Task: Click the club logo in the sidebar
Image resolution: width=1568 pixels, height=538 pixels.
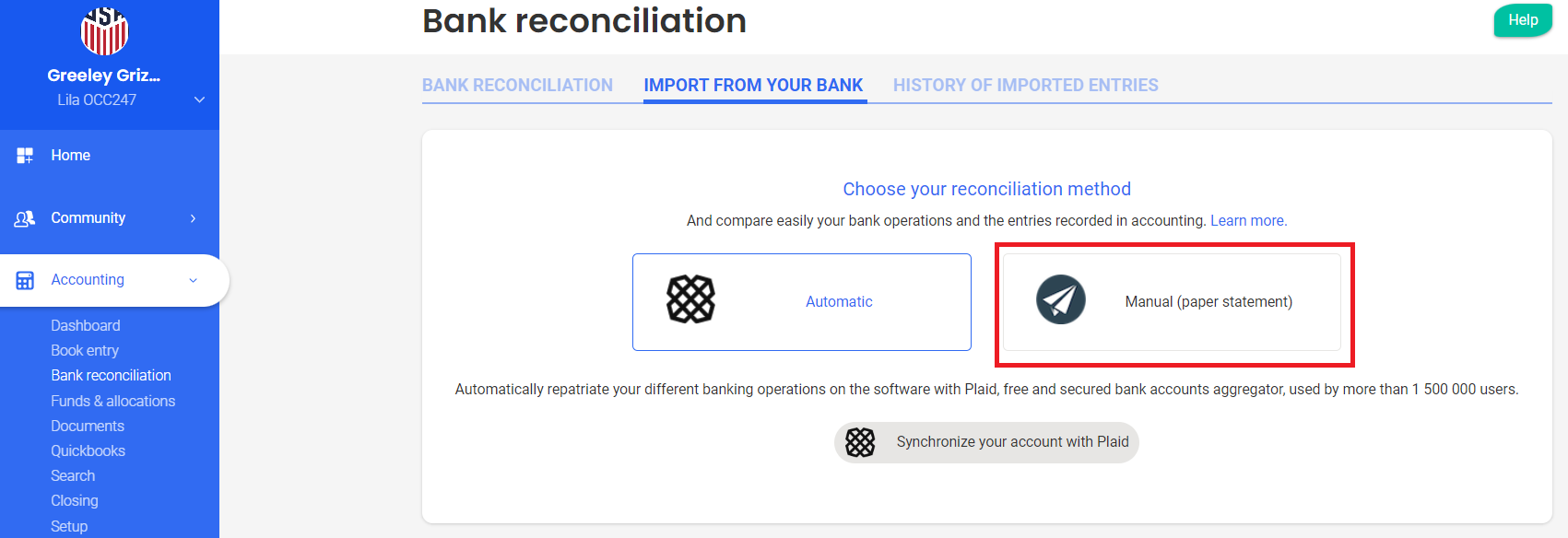Action: point(104,30)
